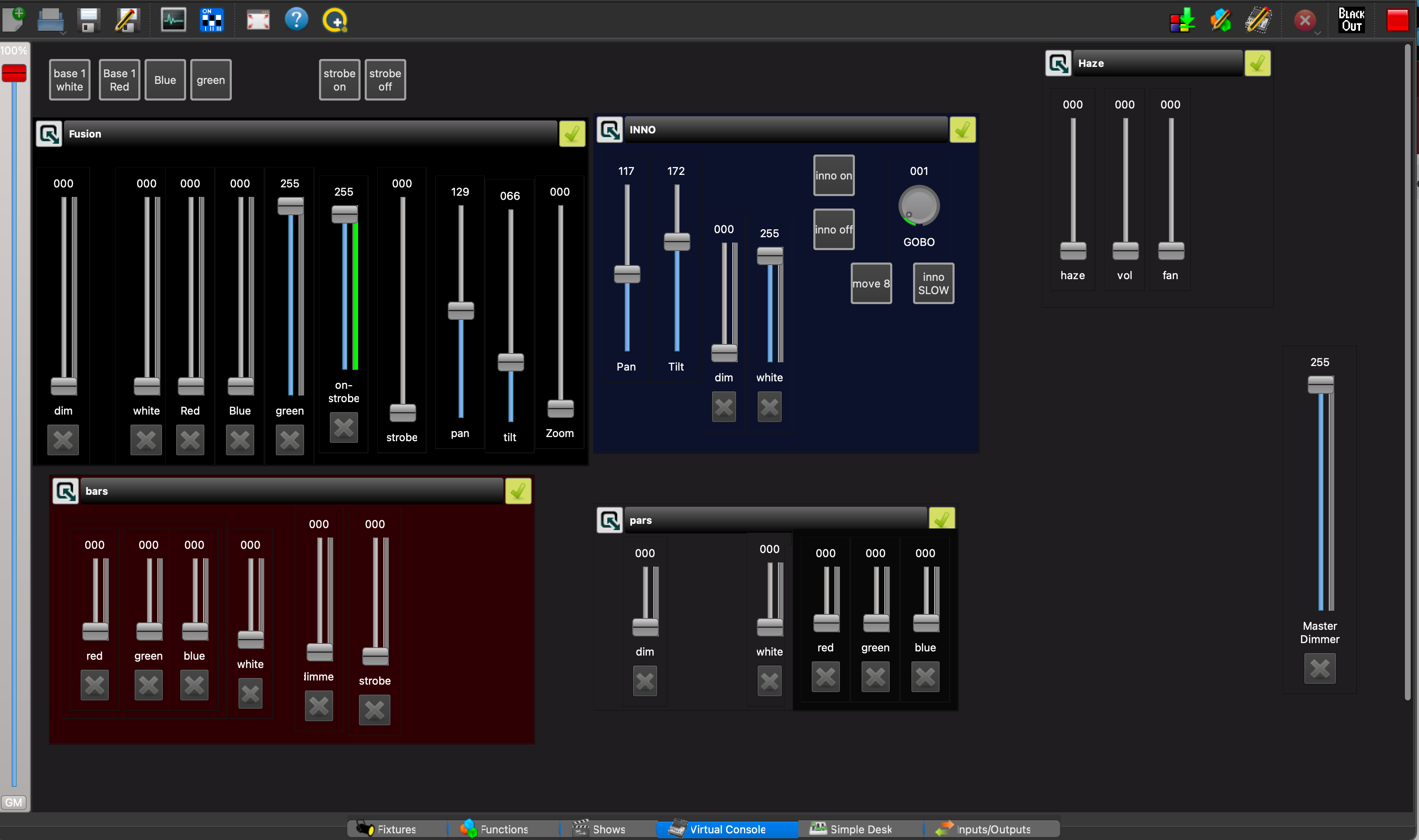Toggle the Haze frame enable checkmark
The image size is (1419, 840).
(1257, 64)
